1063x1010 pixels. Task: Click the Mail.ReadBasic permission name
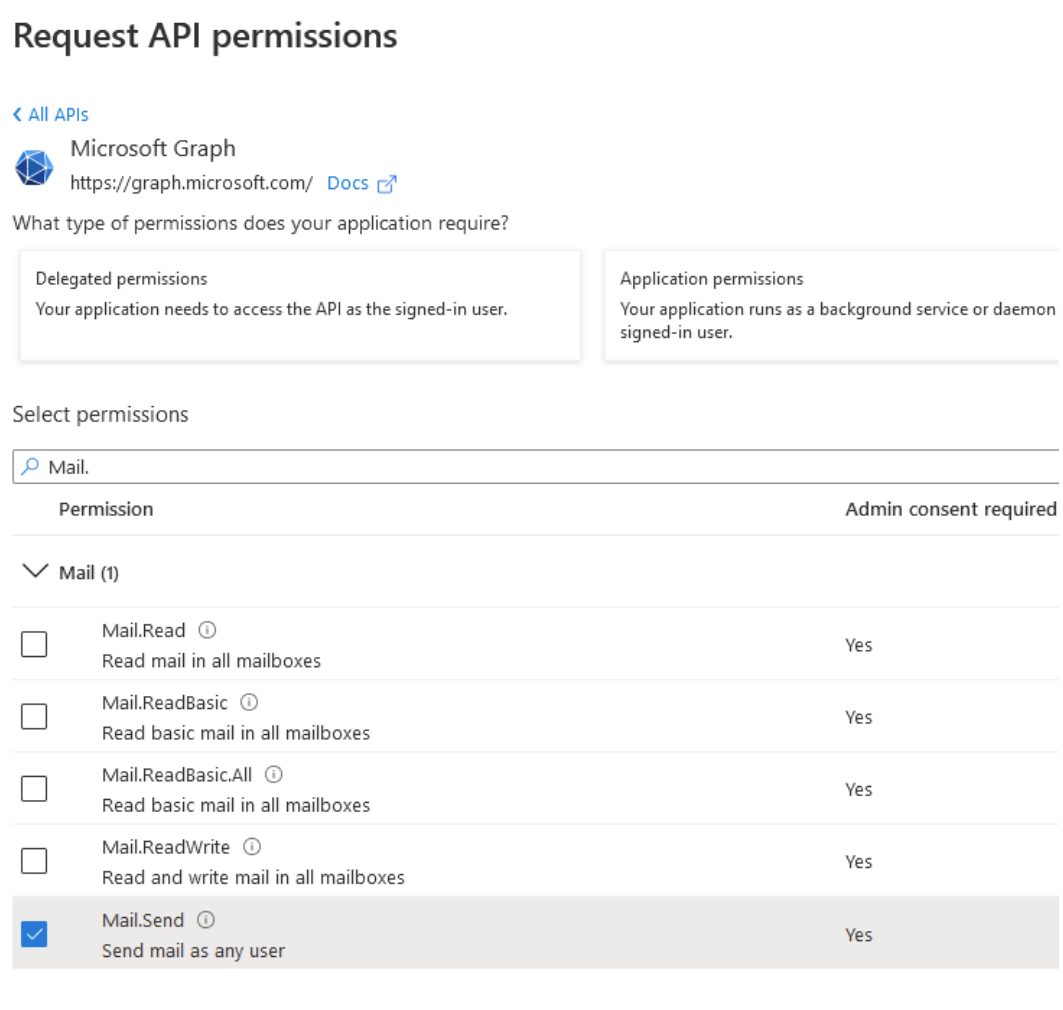click(165, 703)
